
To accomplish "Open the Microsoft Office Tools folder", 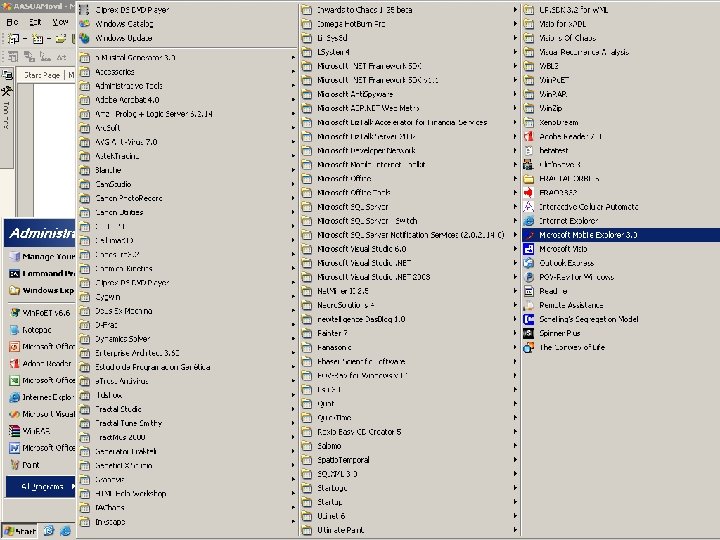I will tap(410, 193).
